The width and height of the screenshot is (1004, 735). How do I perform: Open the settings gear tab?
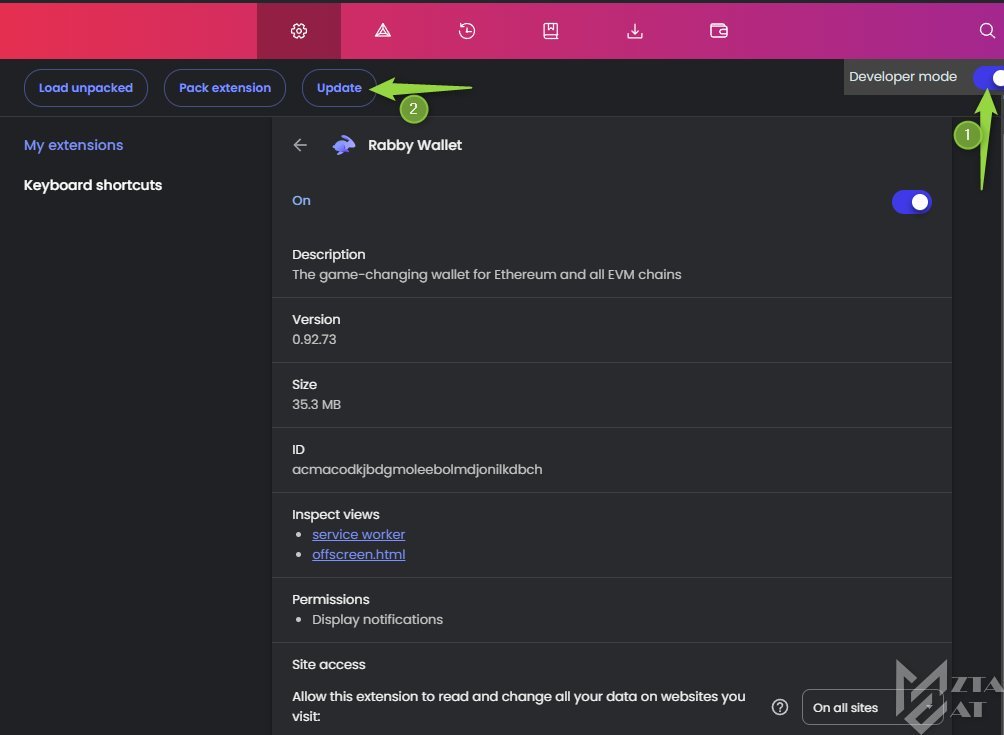[x=299, y=31]
